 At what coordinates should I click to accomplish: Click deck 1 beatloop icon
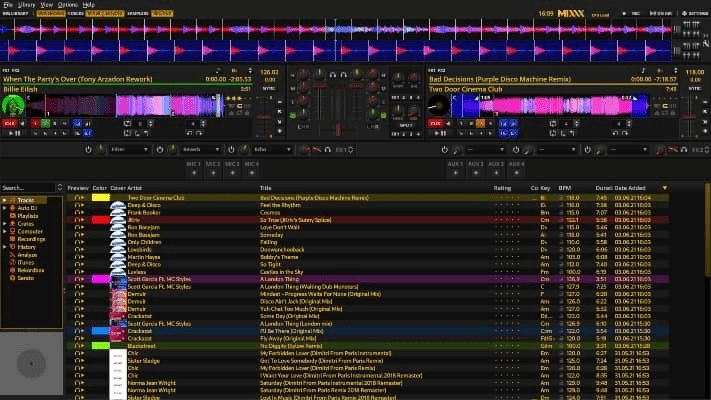pyautogui.click(x=127, y=123)
